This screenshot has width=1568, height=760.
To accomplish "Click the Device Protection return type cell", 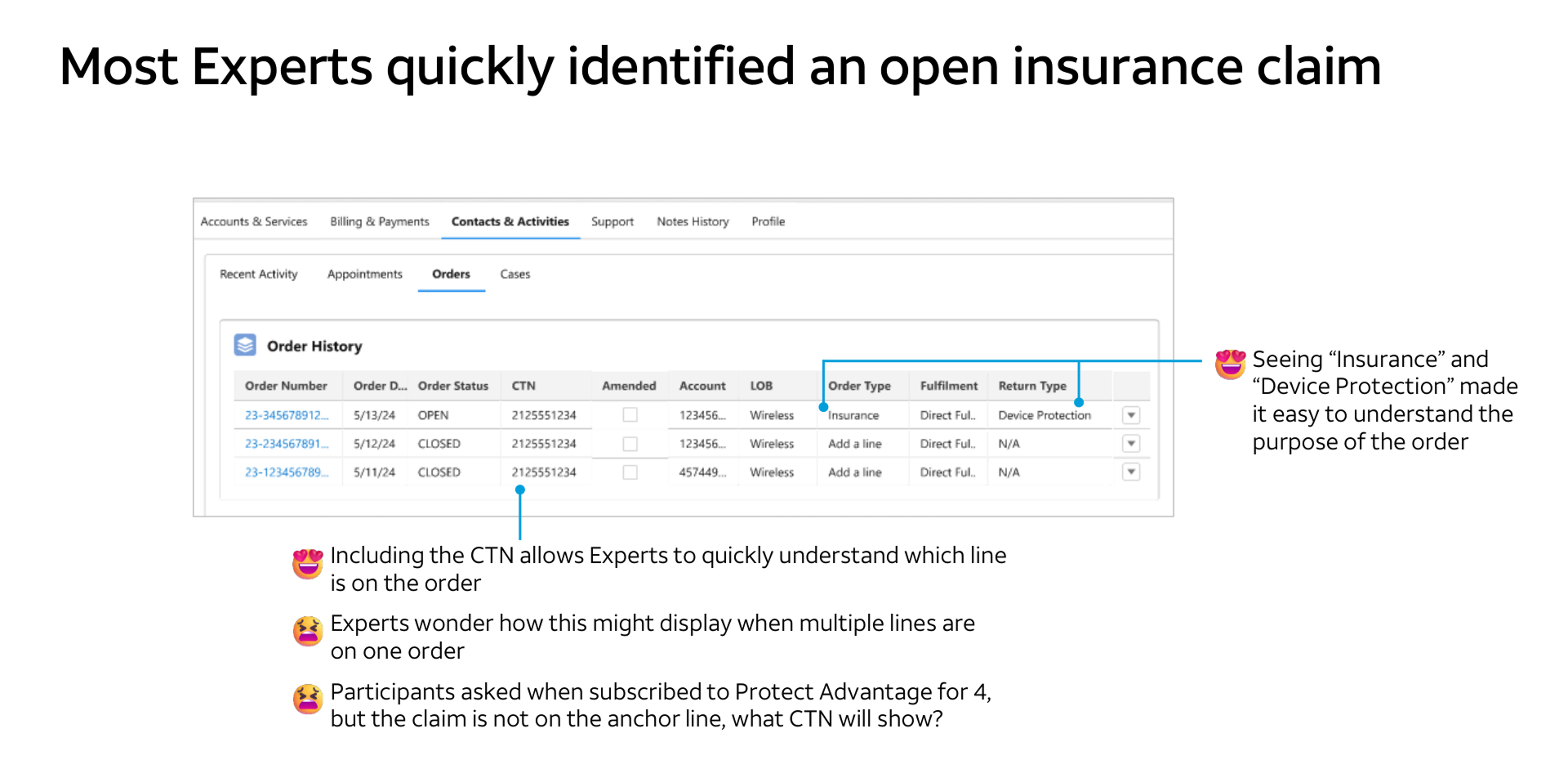I will 1045,415.
